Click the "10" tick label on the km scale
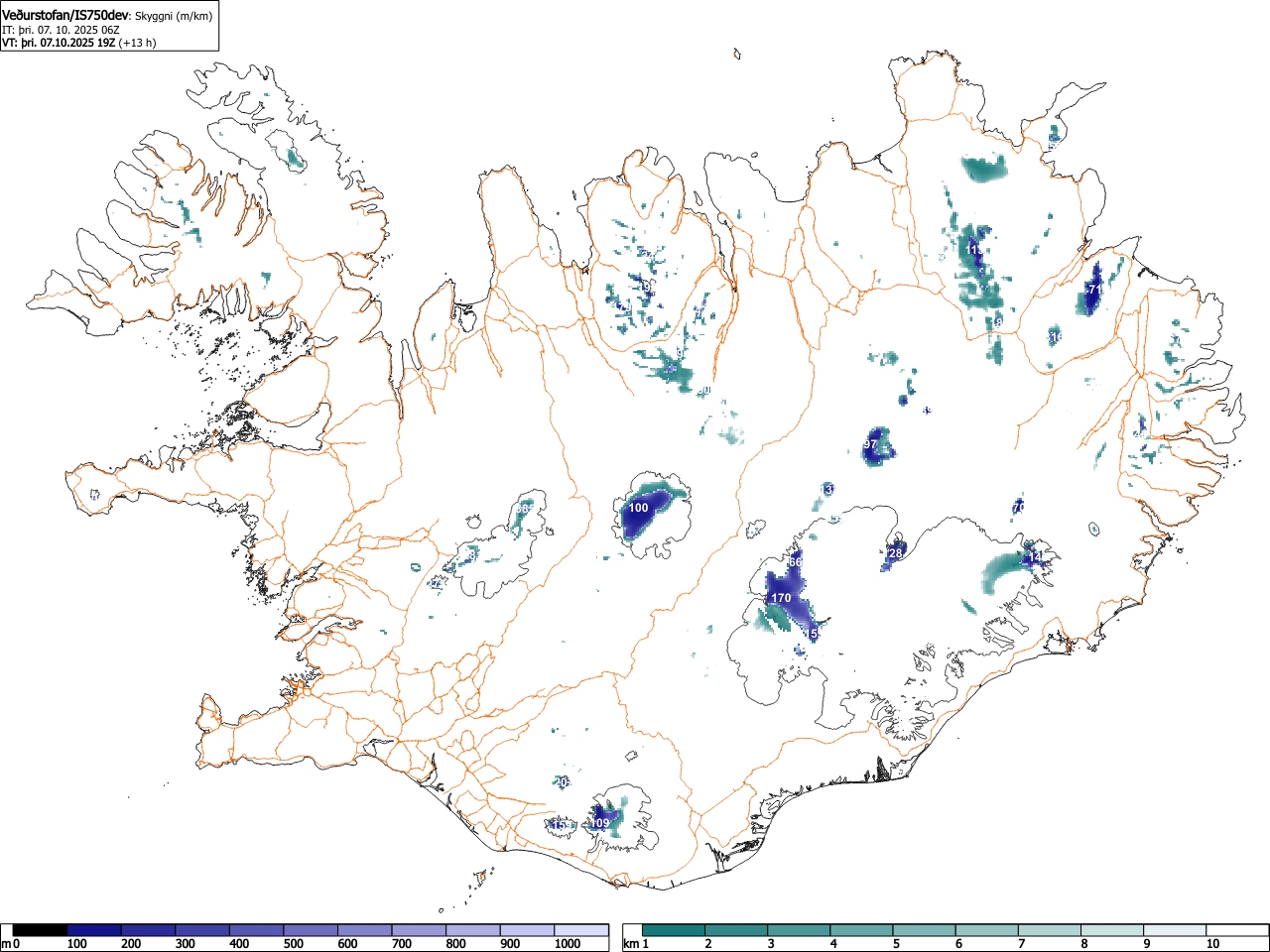Screen dimensions: 1270x952 pyautogui.click(x=1211, y=944)
